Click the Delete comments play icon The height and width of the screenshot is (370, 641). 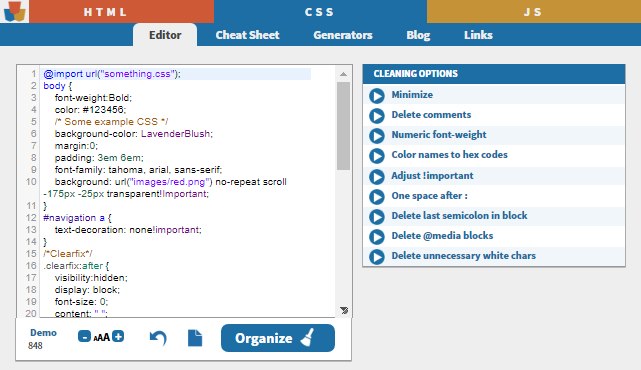[377, 116]
